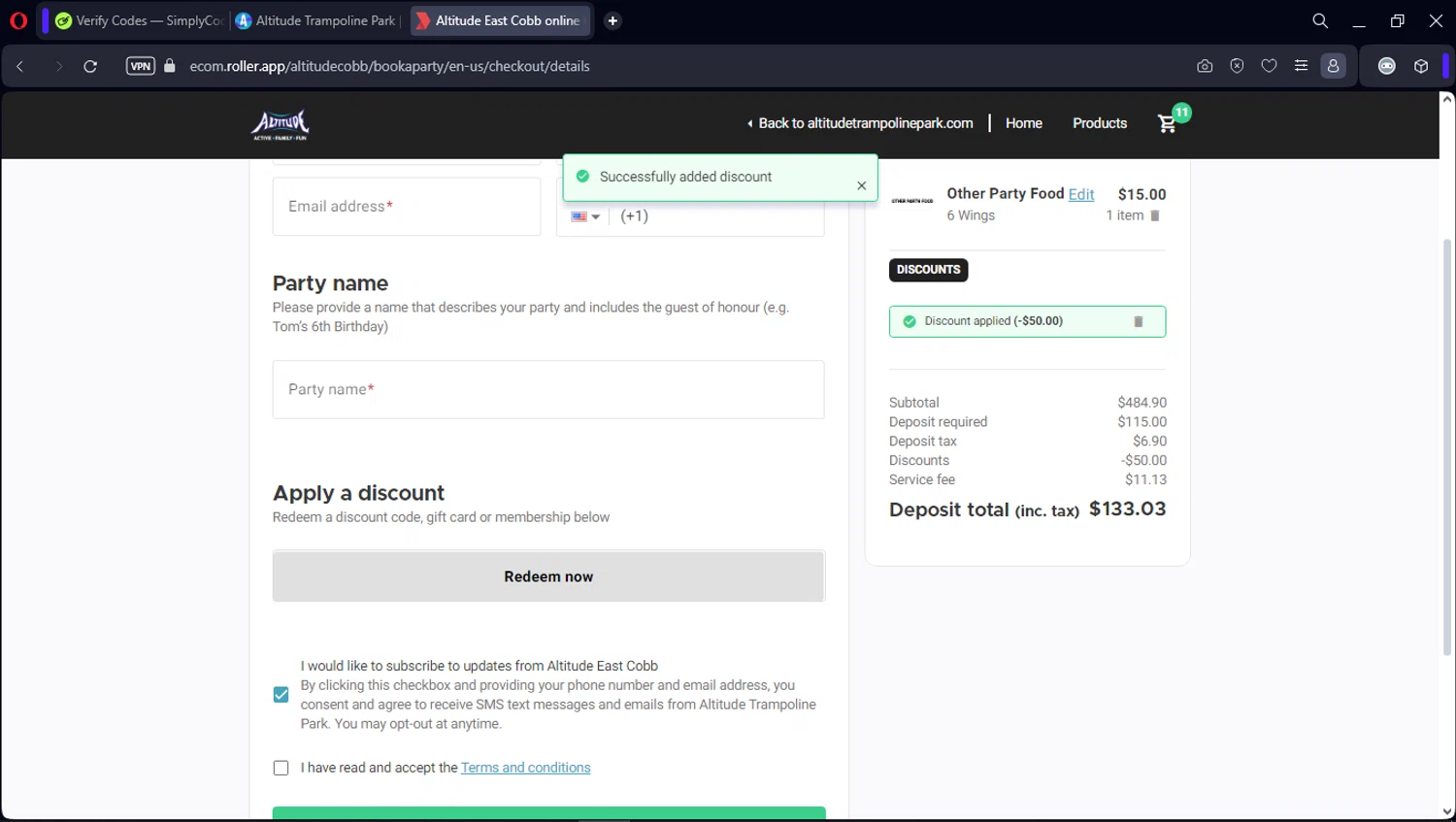Screen dimensions: 1456x822
Task: Click the Email address input field
Action: click(407, 206)
